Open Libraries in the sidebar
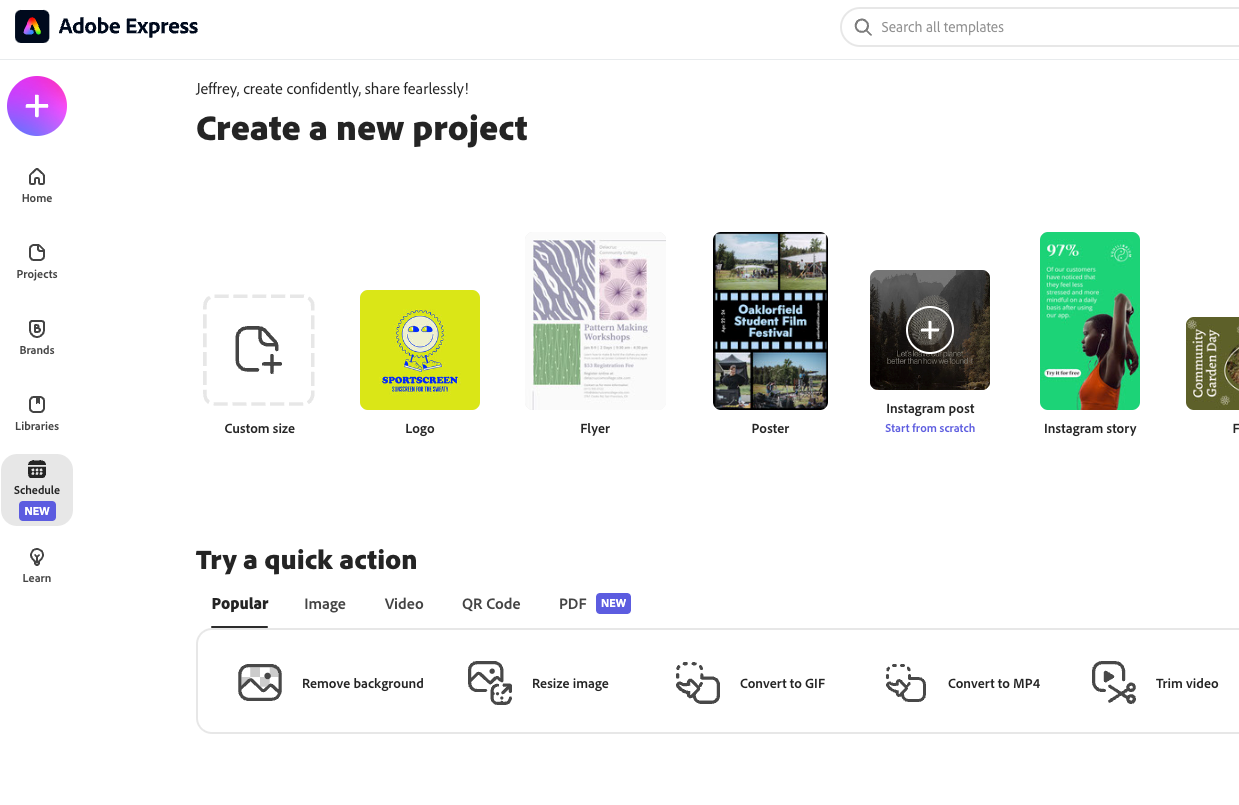1239x805 pixels. pyautogui.click(x=37, y=414)
